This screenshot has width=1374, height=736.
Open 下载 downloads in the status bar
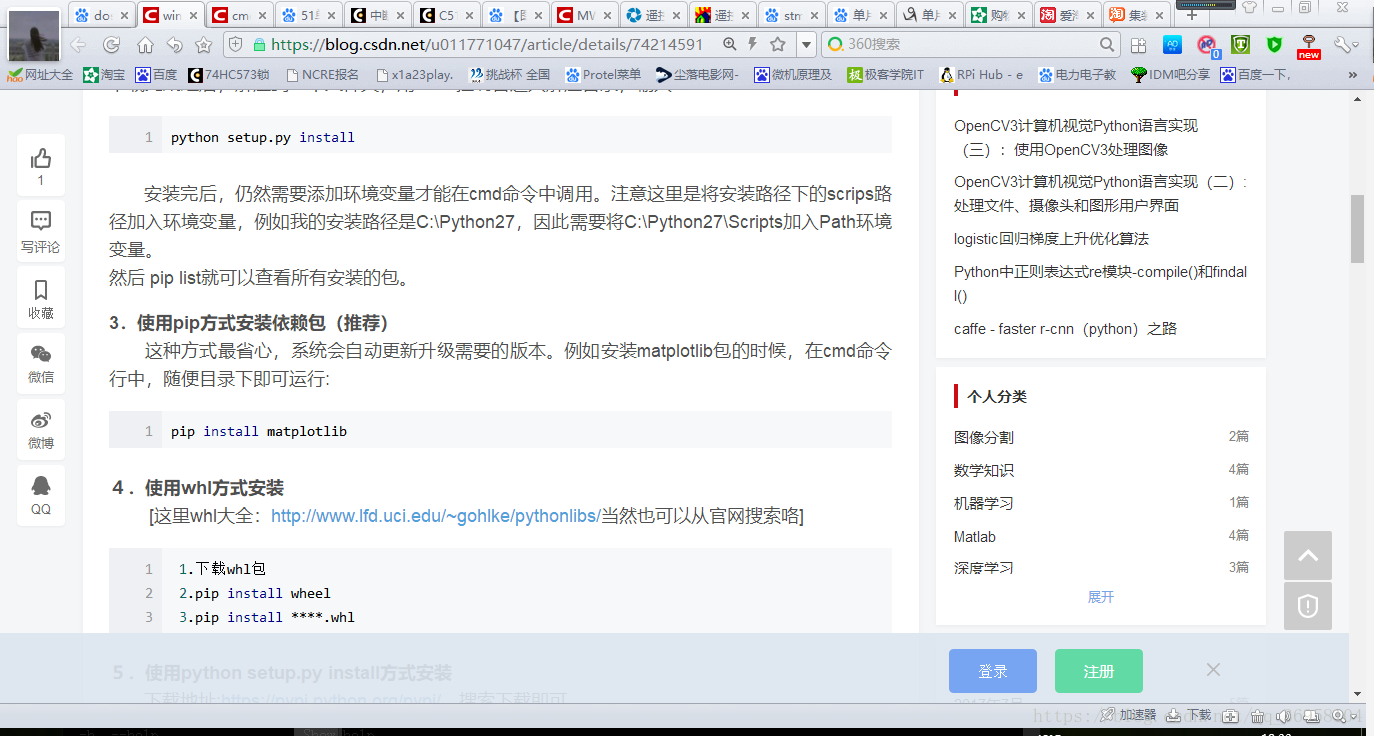click(1189, 715)
